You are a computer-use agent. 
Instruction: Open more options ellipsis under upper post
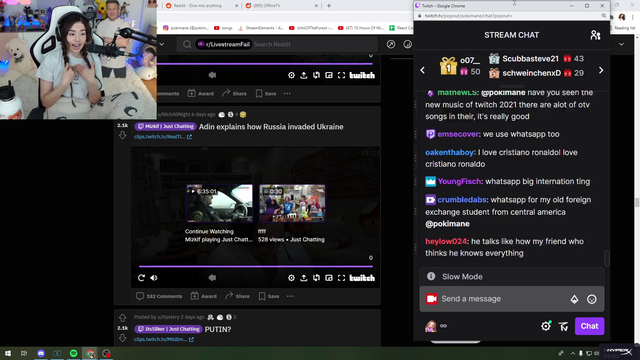tap(287, 93)
